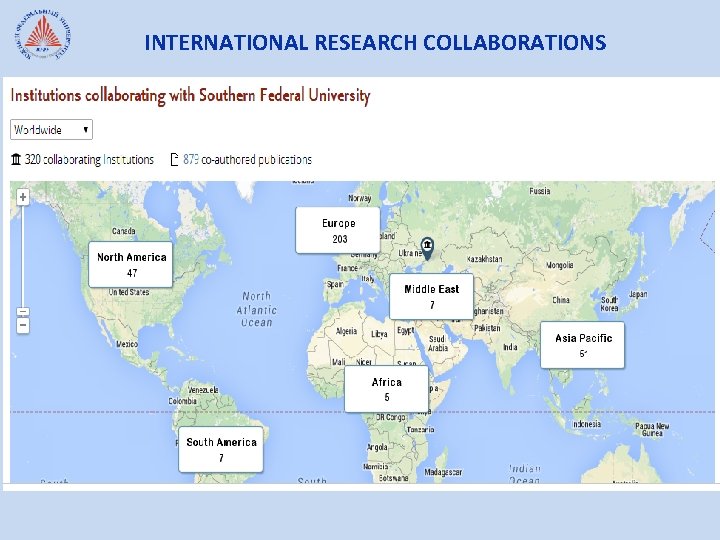Click the Mexico label on the map
The image size is (720, 540).
click(127, 344)
